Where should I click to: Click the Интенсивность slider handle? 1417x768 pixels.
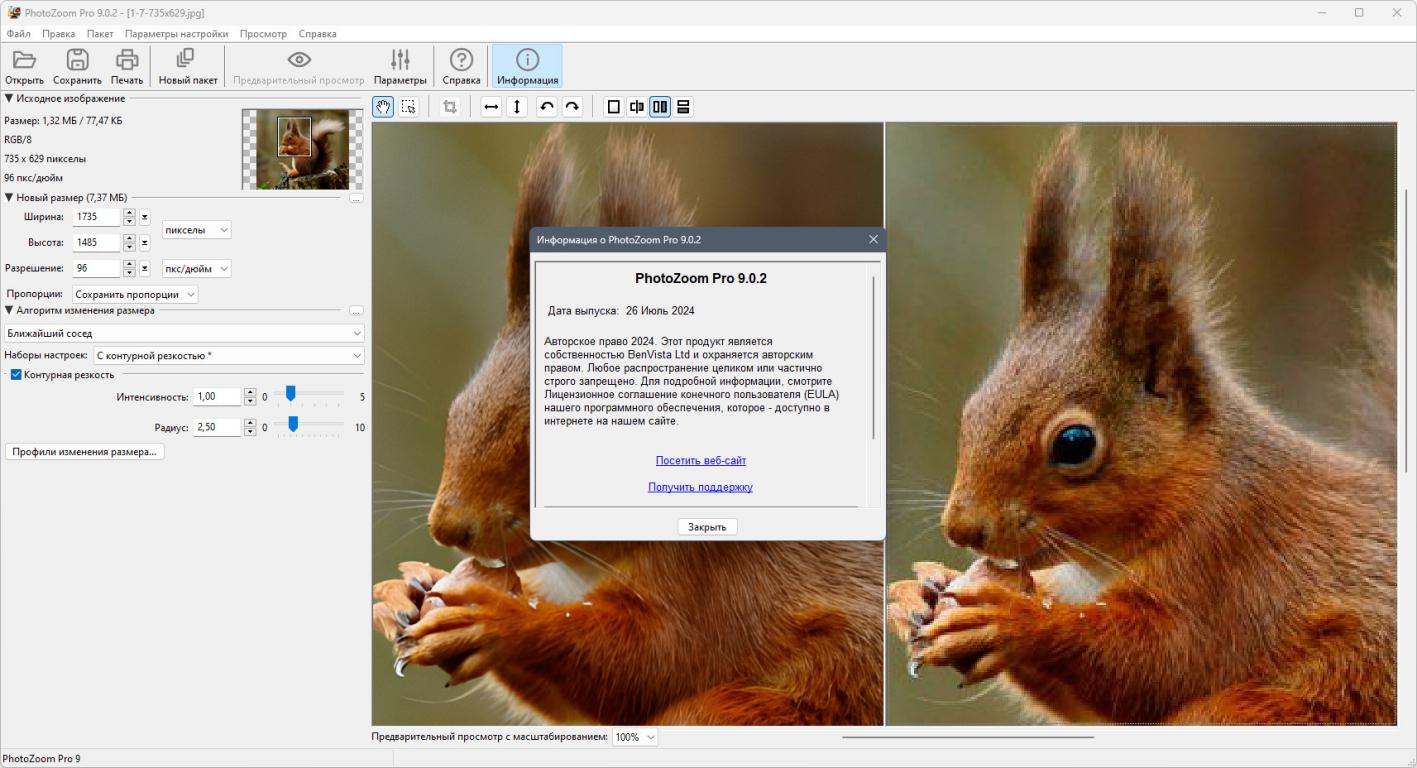click(290, 394)
